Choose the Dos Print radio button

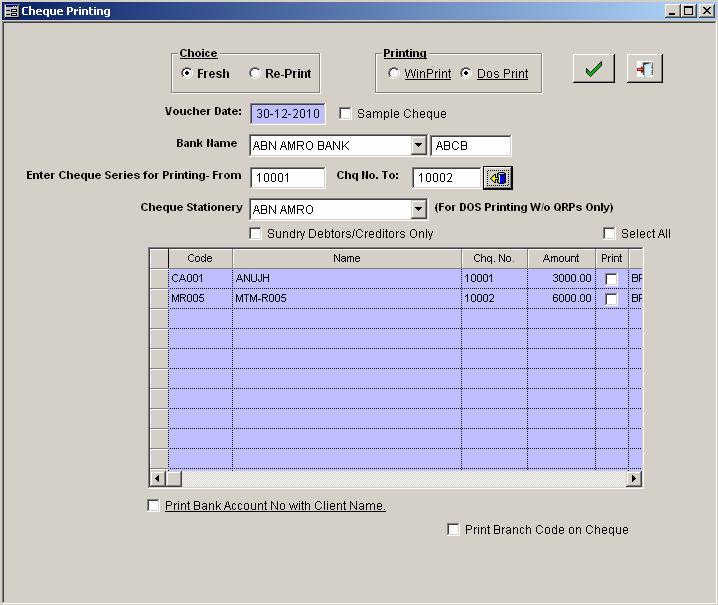(x=466, y=74)
